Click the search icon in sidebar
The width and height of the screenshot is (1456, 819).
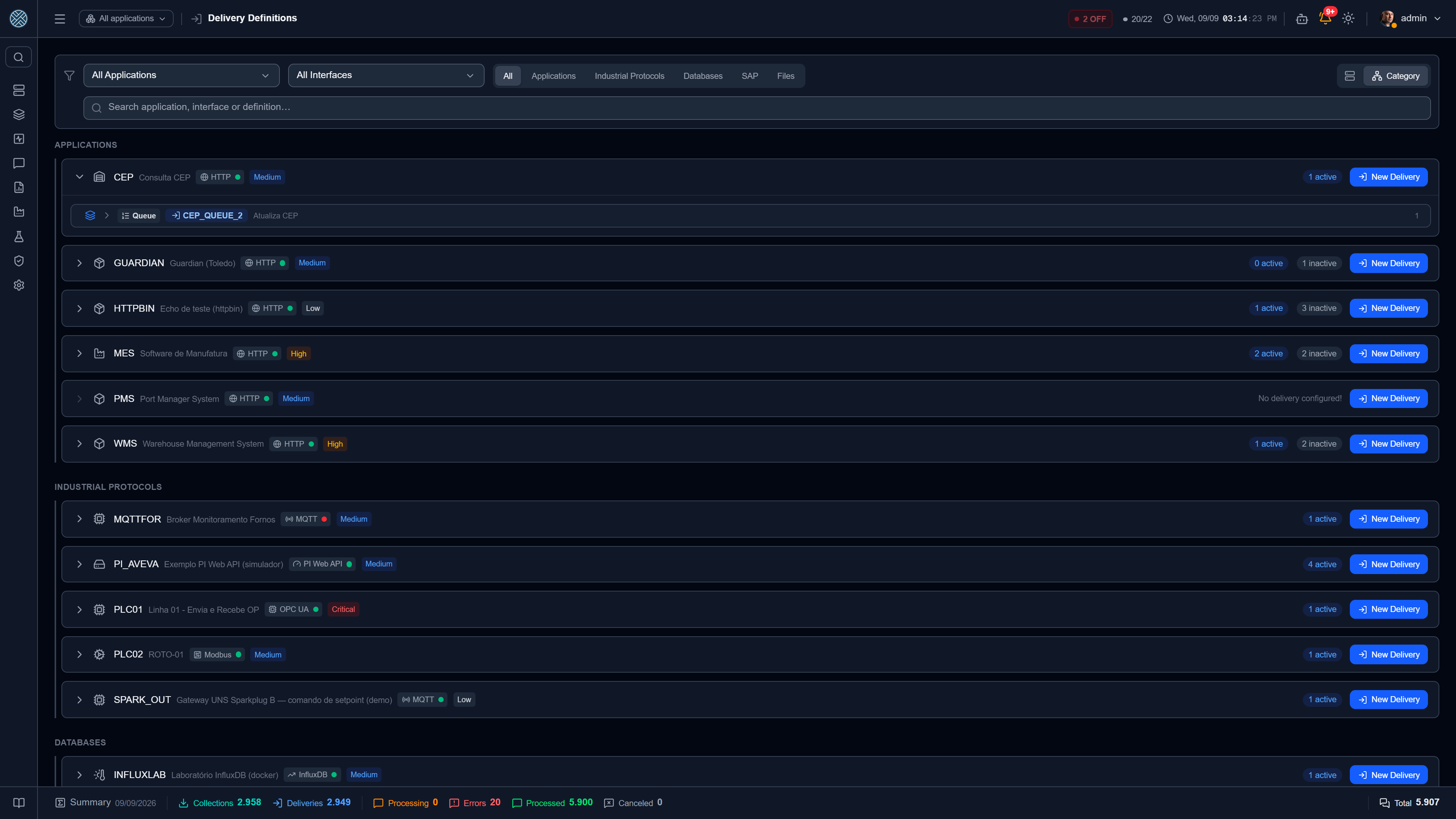[19, 57]
